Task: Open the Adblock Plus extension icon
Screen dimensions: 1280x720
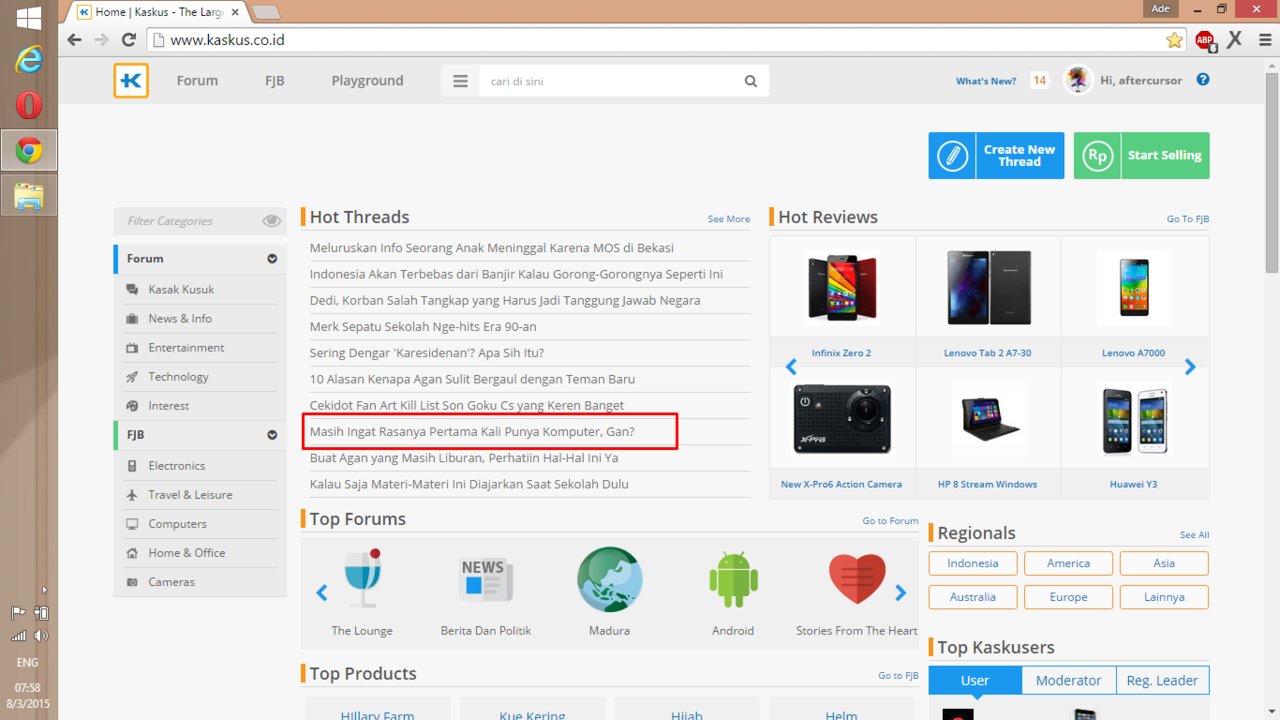Action: (1205, 40)
